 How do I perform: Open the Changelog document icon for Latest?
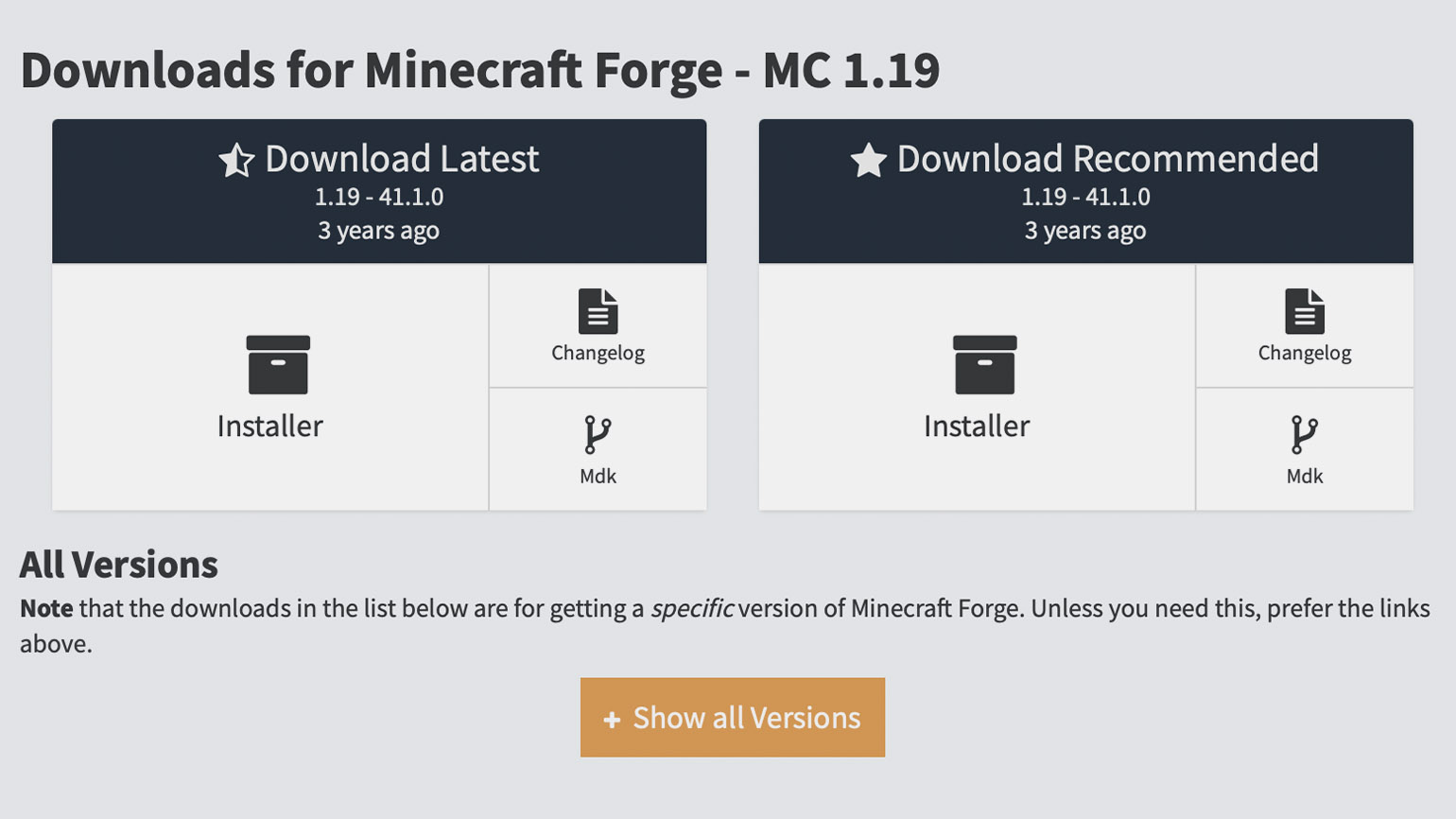(598, 311)
